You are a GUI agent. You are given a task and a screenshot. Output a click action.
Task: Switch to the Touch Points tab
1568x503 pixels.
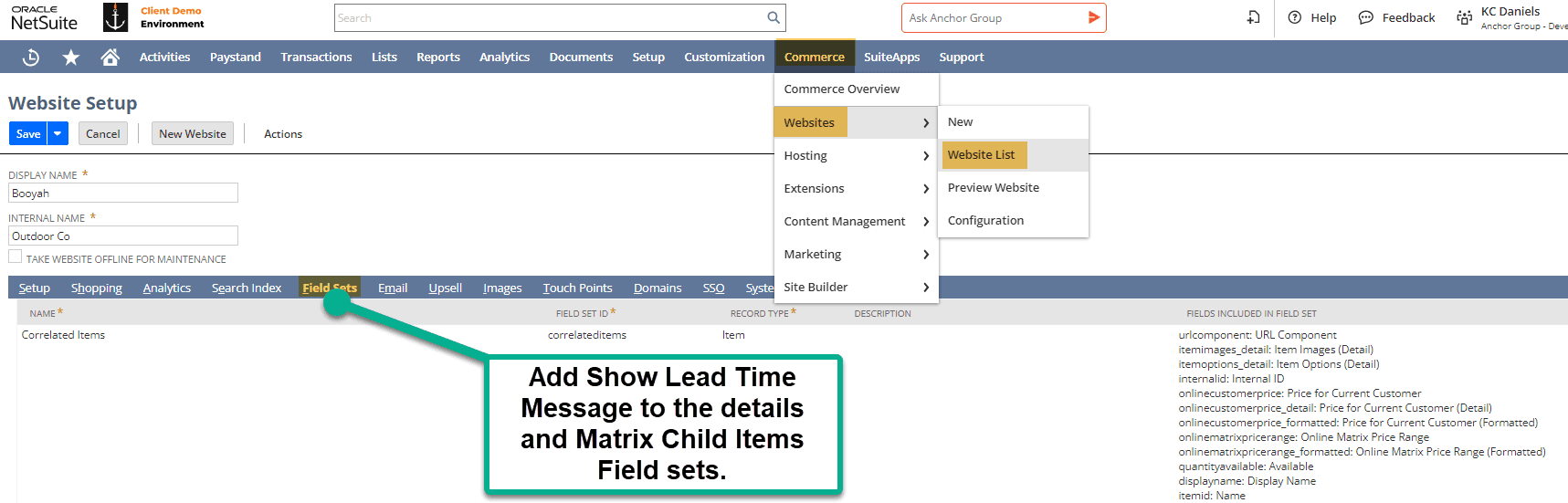[577, 288]
